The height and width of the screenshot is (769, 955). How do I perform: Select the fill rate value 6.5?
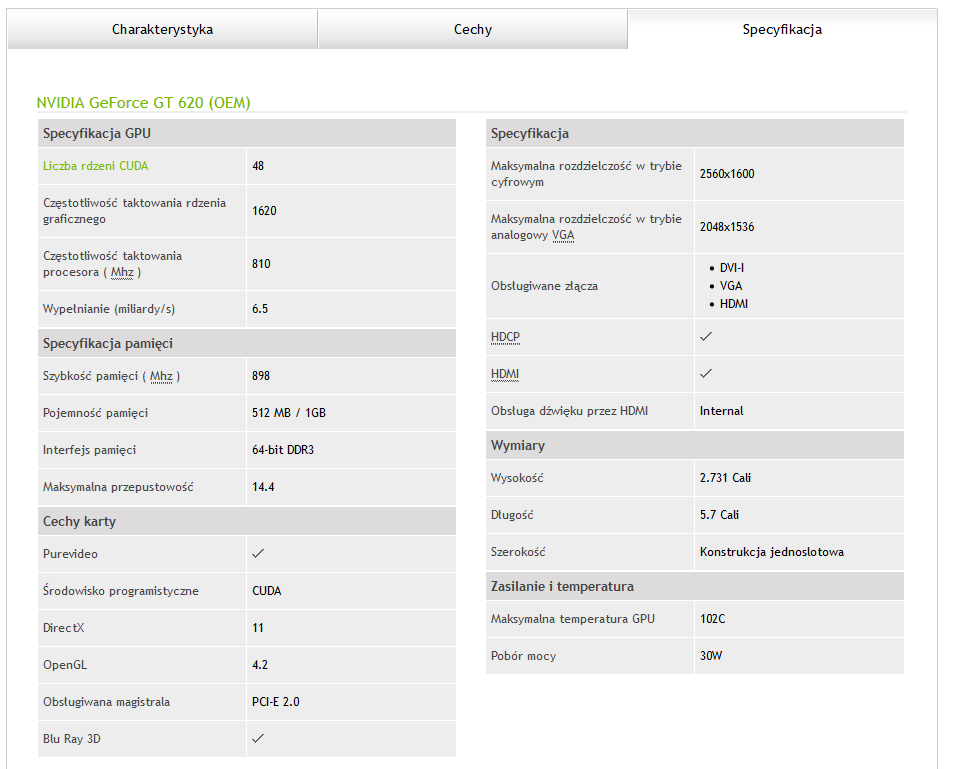coord(260,309)
